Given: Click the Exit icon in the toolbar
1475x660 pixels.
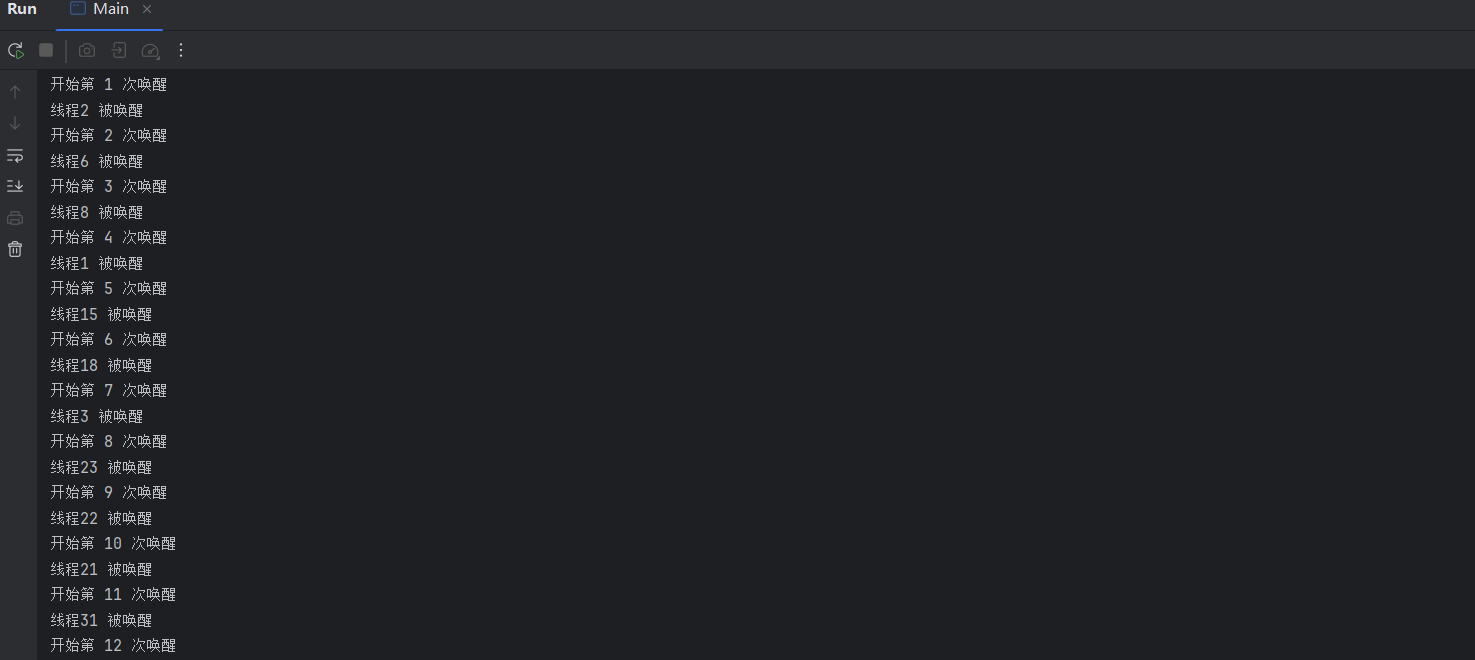Looking at the screenshot, I should pos(118,50).
